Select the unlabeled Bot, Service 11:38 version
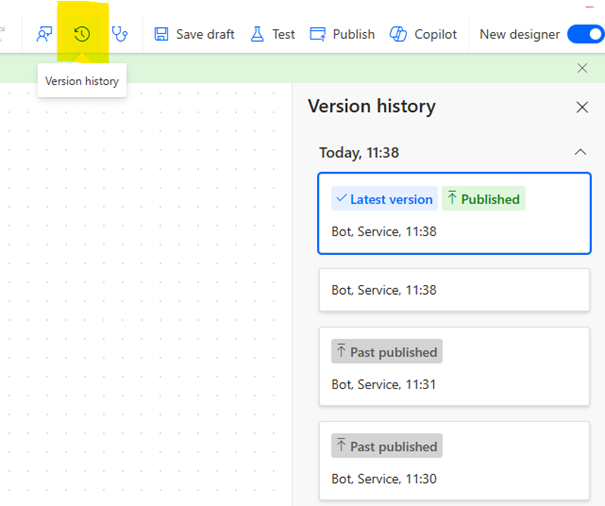This screenshot has width=605, height=506. tap(454, 290)
